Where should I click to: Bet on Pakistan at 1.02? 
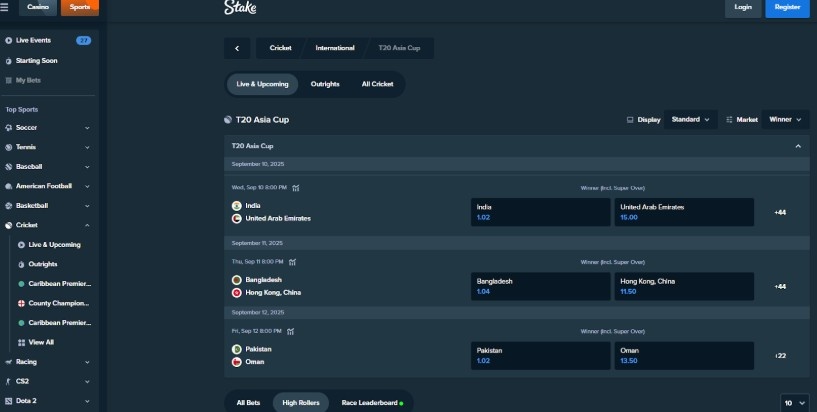[540, 356]
